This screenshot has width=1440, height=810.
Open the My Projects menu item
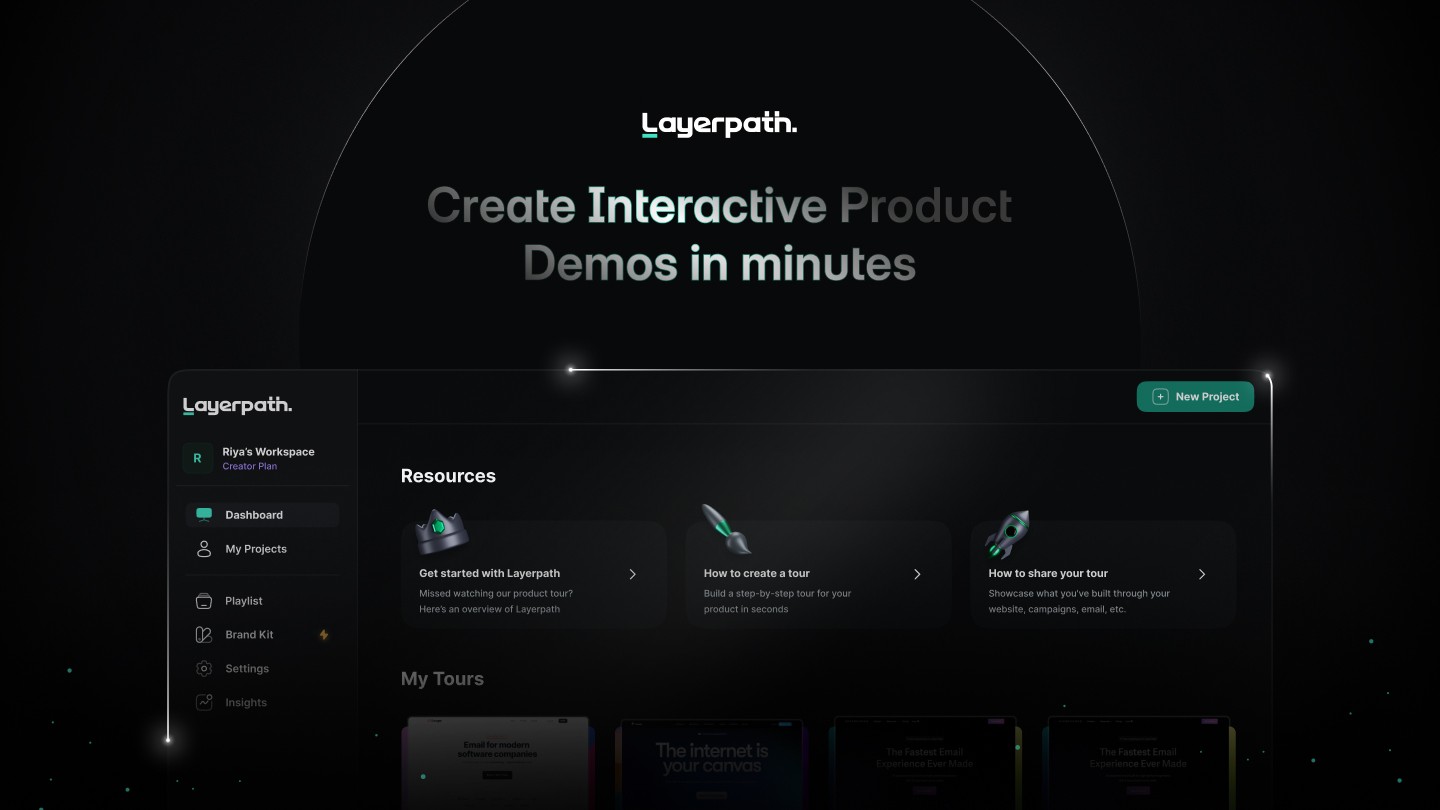(x=256, y=549)
